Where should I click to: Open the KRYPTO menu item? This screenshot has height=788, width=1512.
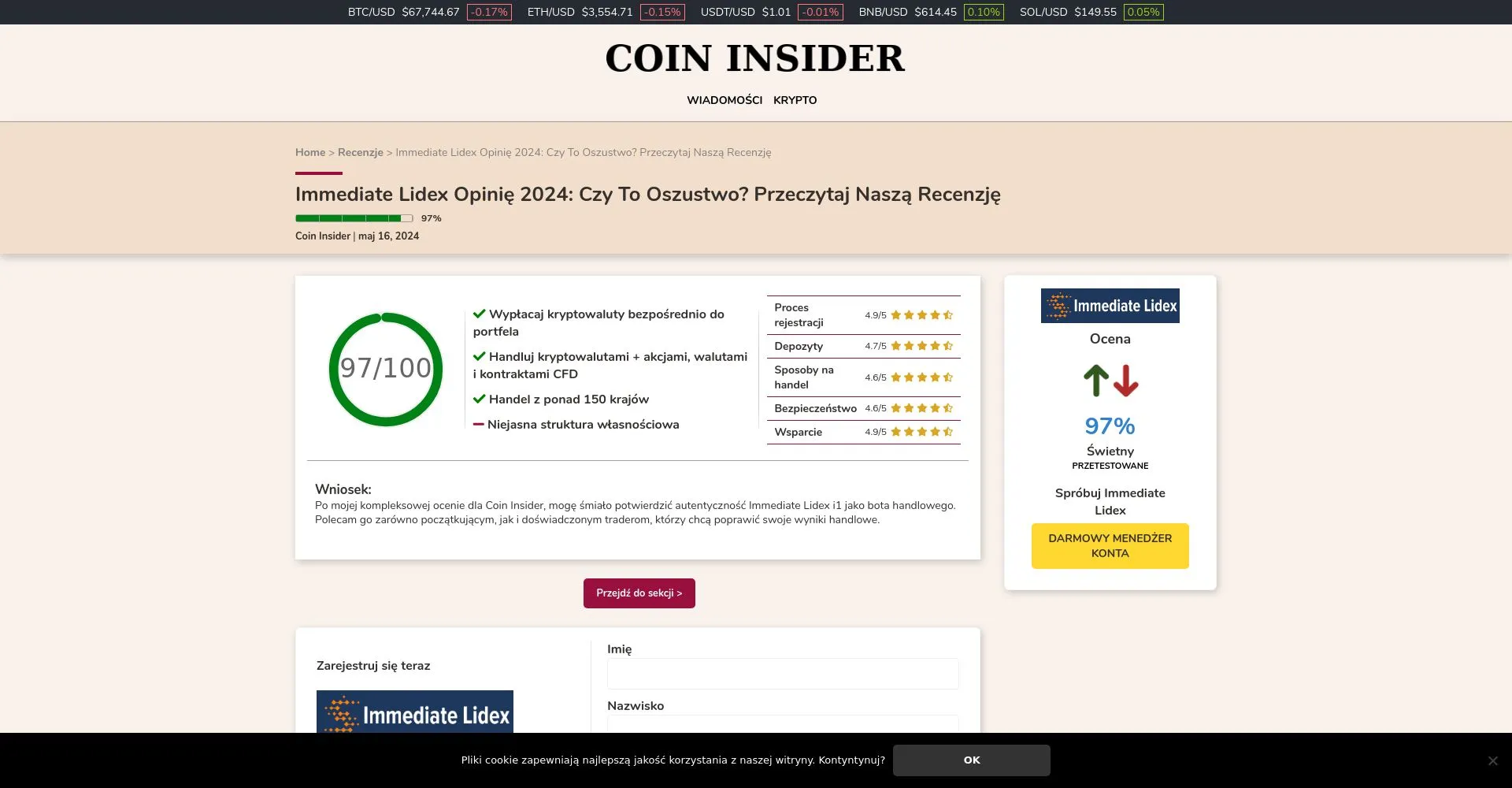tap(795, 100)
